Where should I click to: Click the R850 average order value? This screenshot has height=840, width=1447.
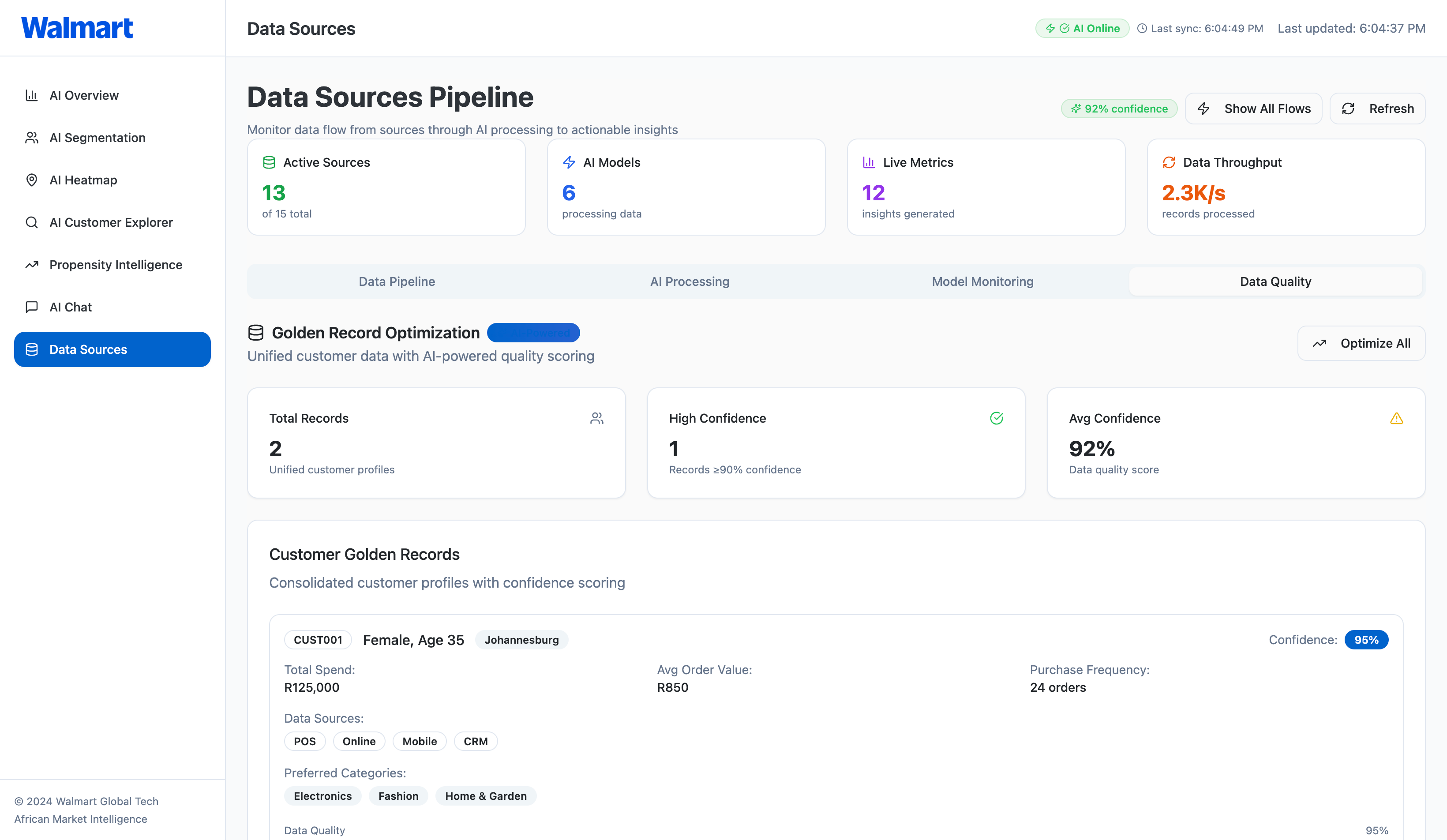tap(672, 687)
